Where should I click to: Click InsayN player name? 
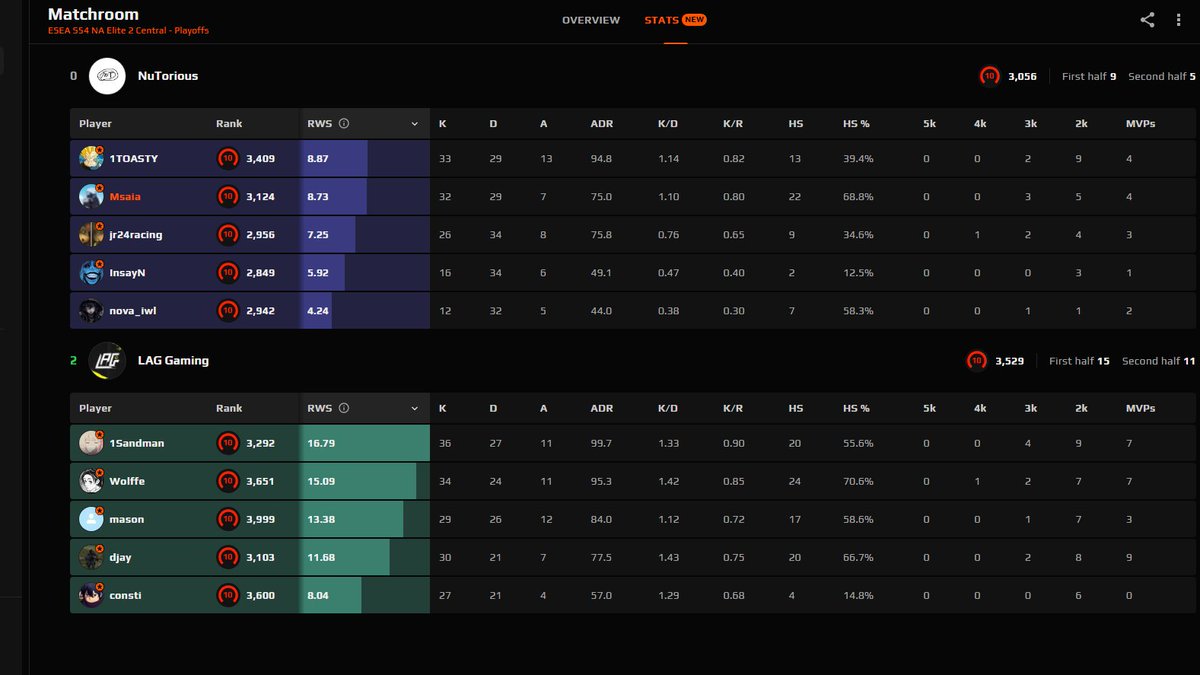coord(127,273)
